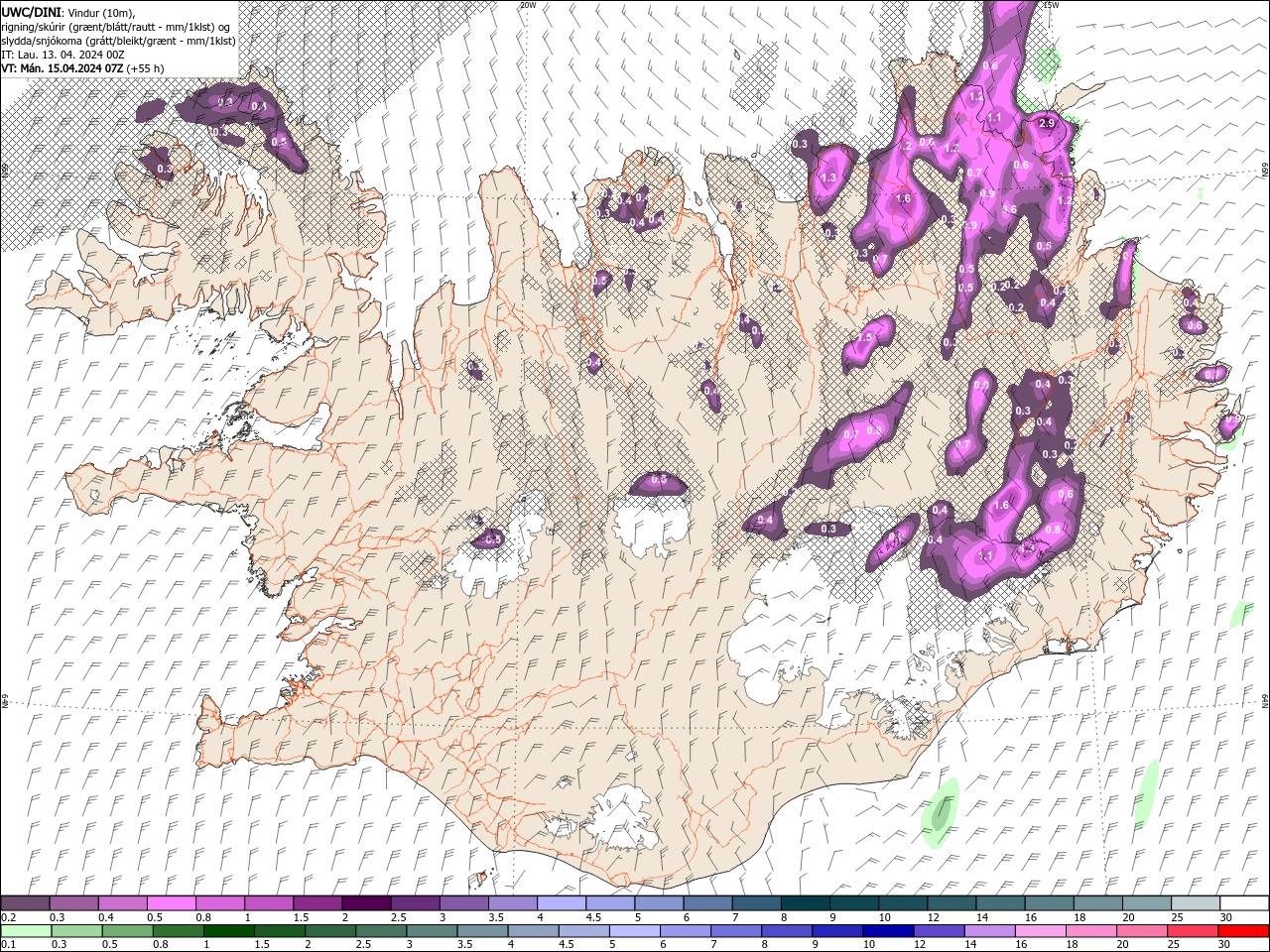
Task: Click the '0.2' label in the upper legend
Action: click(x=8, y=917)
